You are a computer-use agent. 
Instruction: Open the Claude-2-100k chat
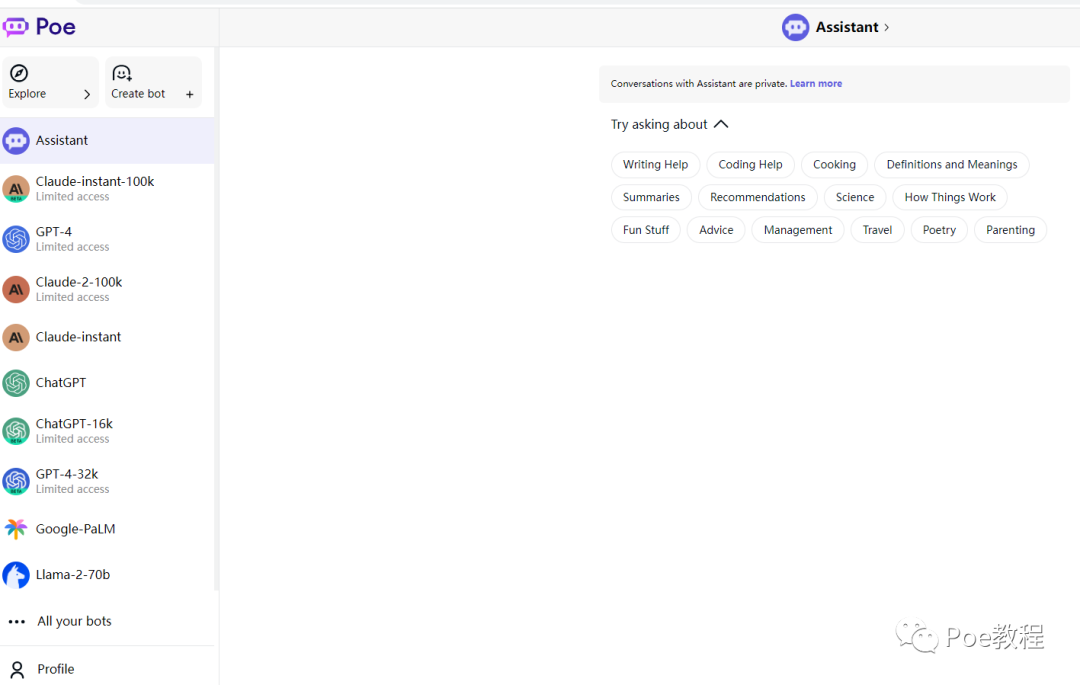pos(107,289)
